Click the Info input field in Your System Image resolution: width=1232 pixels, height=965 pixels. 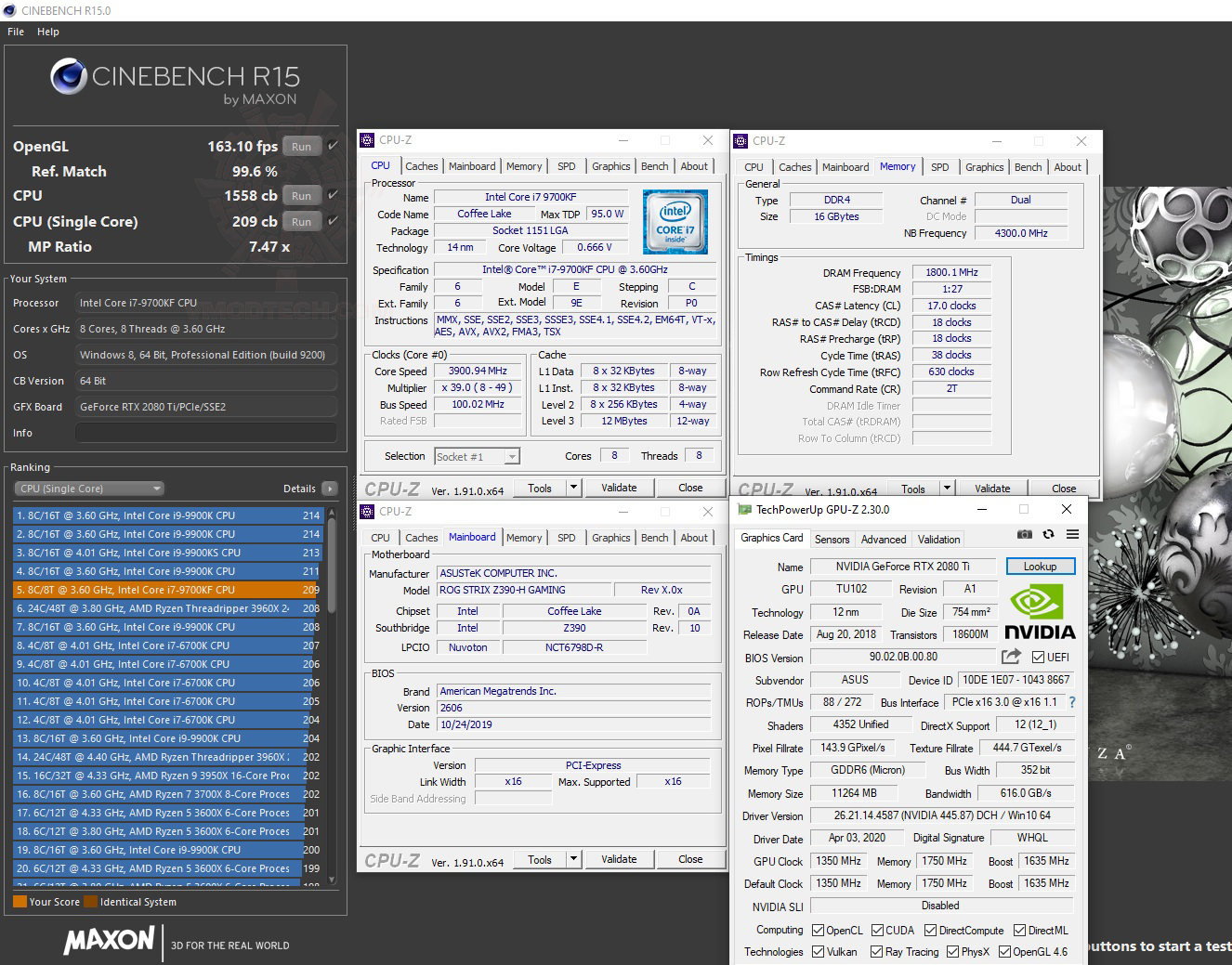coord(205,433)
